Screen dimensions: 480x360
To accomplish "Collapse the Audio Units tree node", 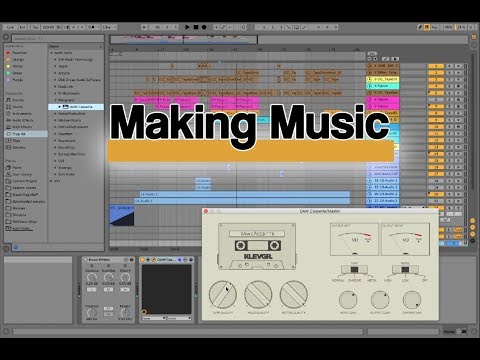I will [52, 53].
